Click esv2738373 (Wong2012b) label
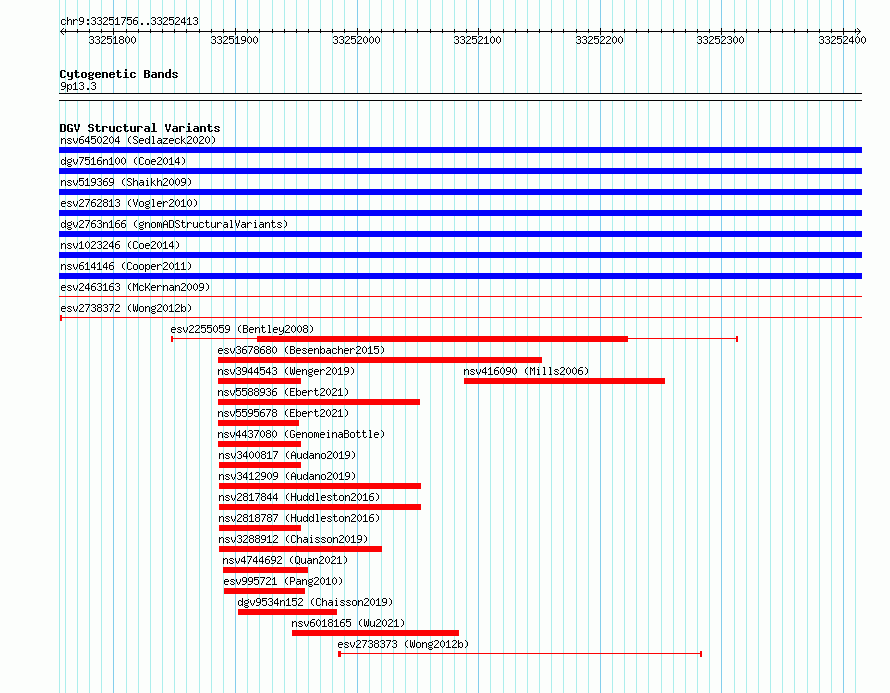The height and width of the screenshot is (693, 890). 403,644
